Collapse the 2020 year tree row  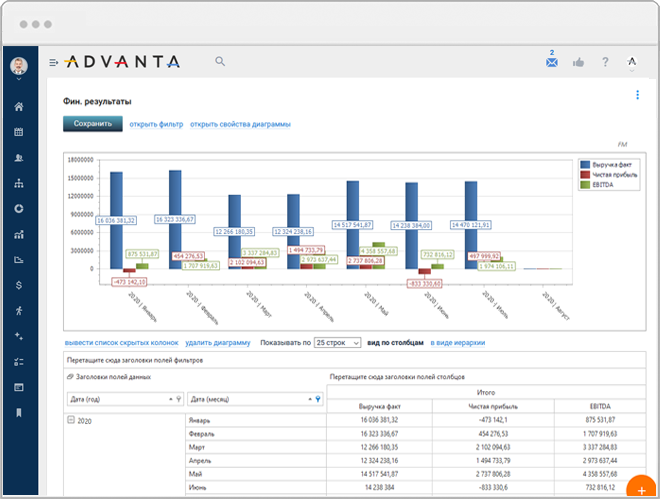(71, 420)
